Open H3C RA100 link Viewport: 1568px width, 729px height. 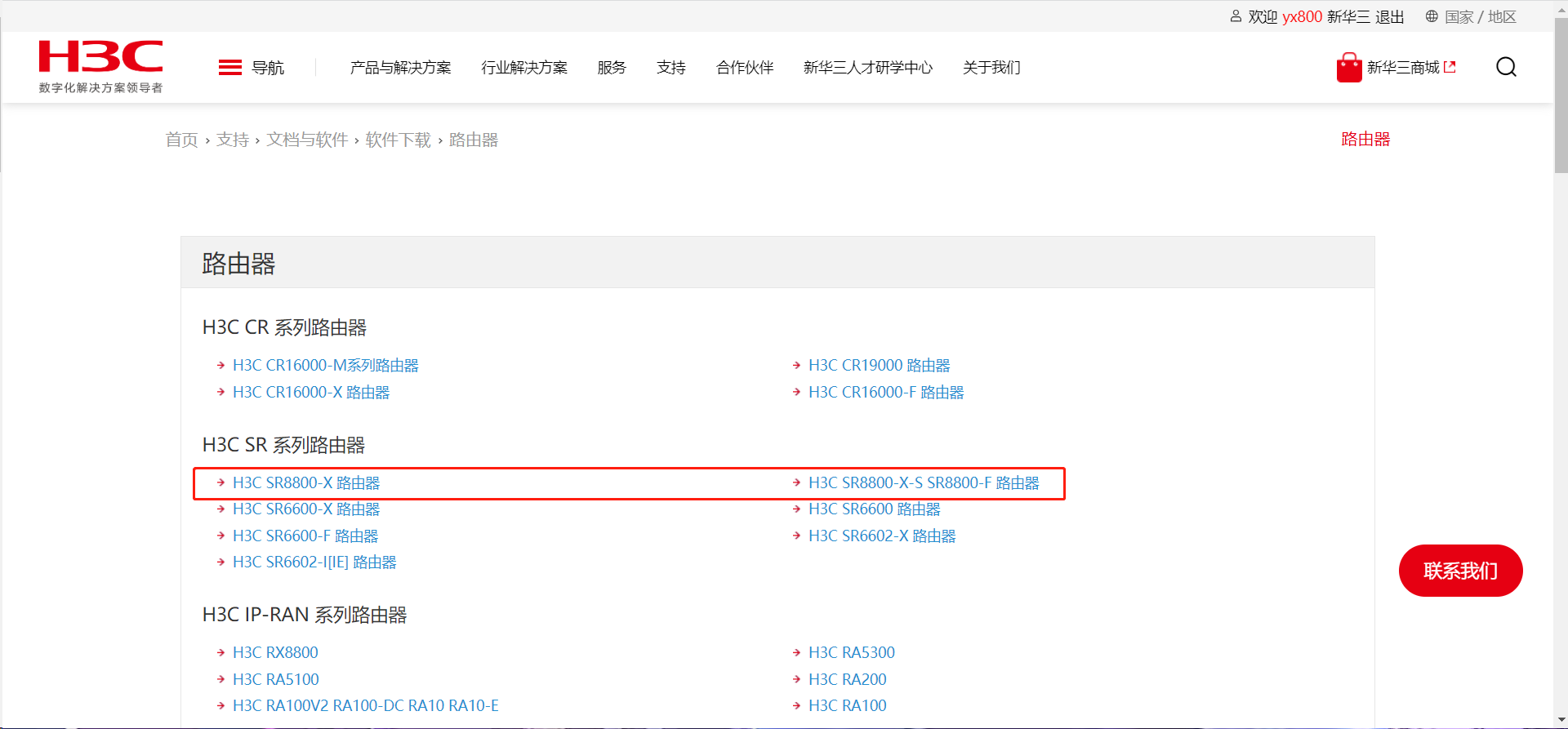click(x=848, y=706)
